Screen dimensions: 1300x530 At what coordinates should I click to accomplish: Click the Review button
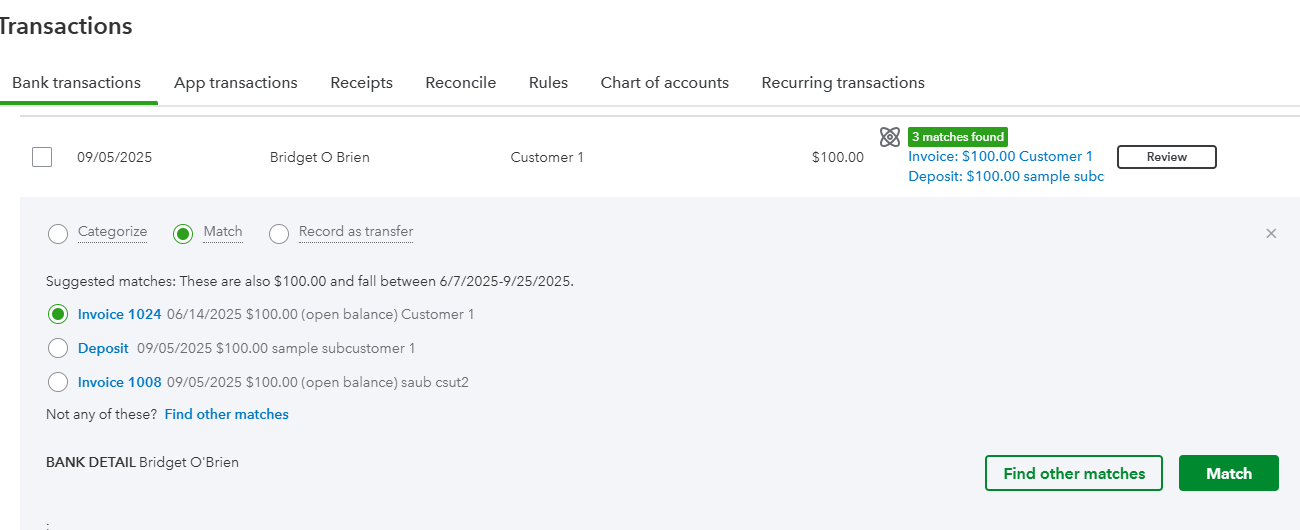point(1166,157)
